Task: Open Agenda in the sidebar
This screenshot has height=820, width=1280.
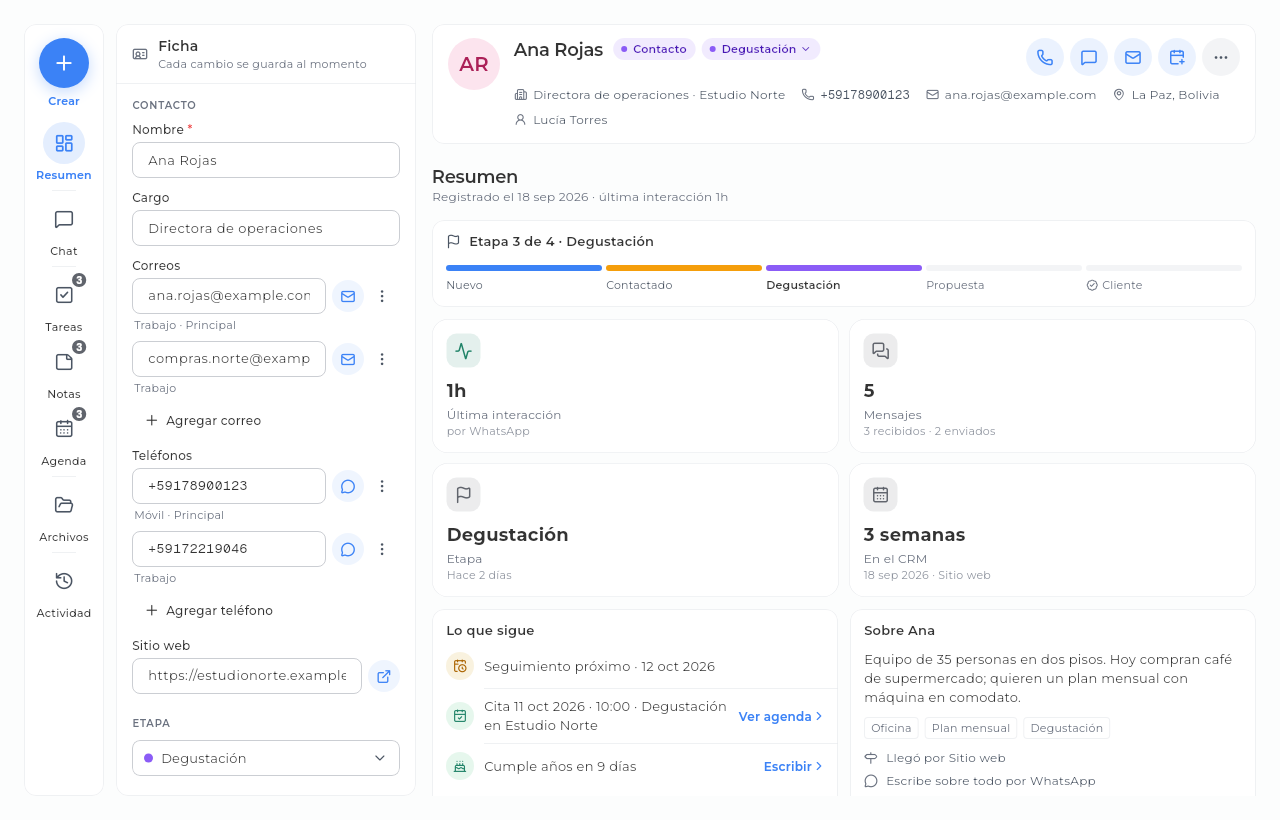Action: 64,442
